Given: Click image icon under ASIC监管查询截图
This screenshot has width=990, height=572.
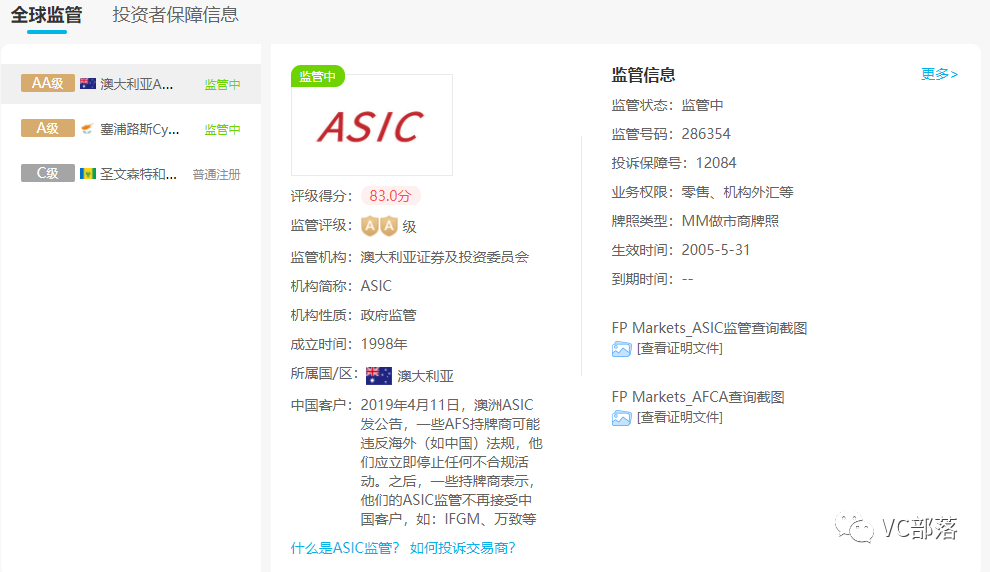Looking at the screenshot, I should pos(621,349).
